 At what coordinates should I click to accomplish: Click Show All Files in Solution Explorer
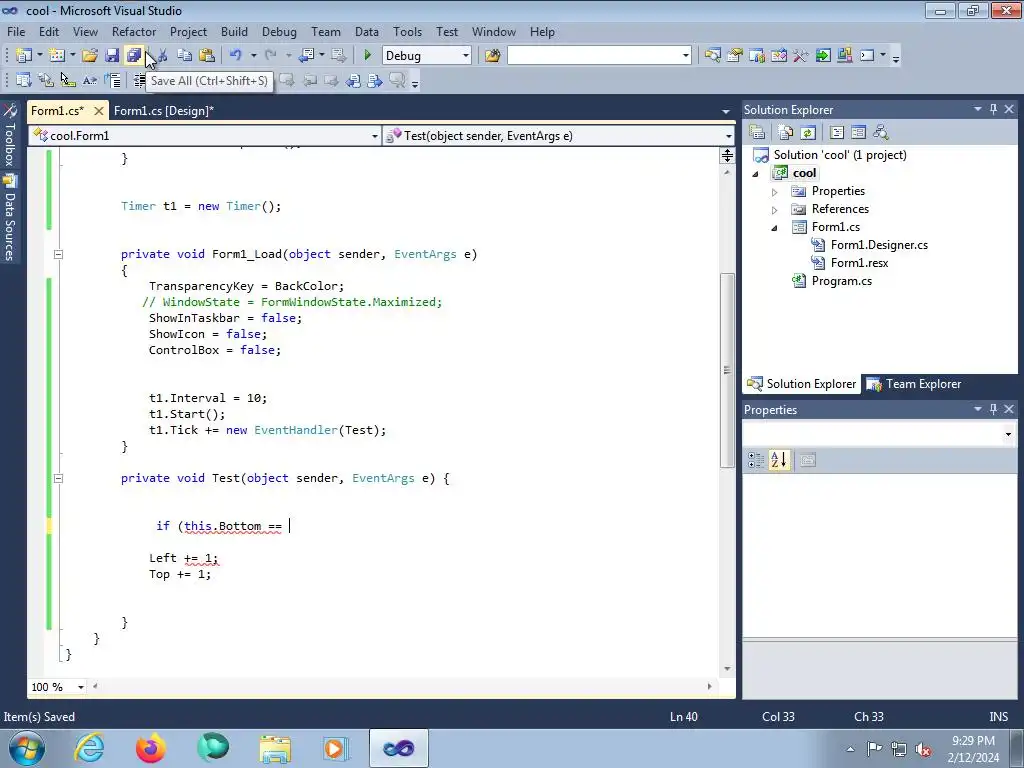786,133
